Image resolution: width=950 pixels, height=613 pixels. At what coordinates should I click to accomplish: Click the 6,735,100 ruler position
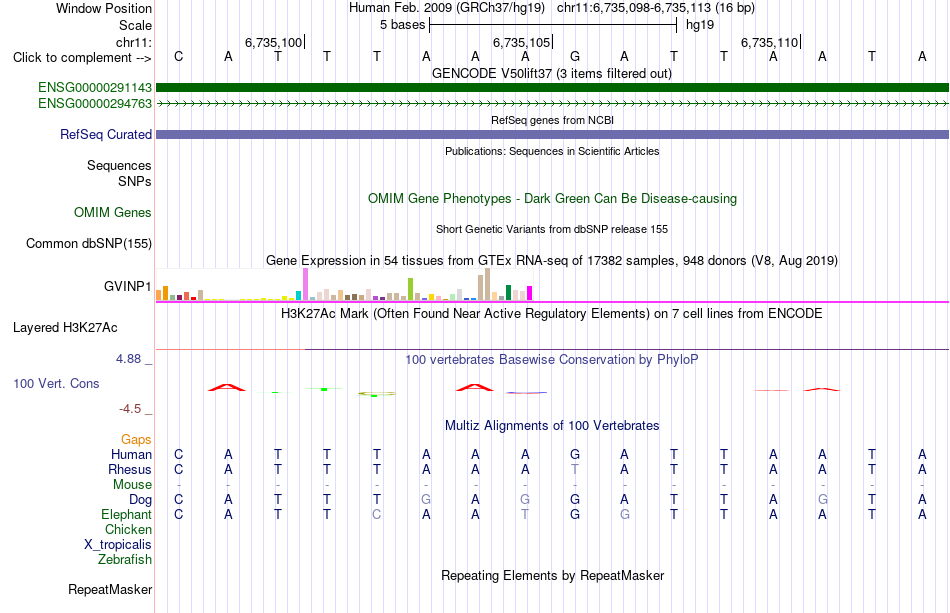(273, 42)
